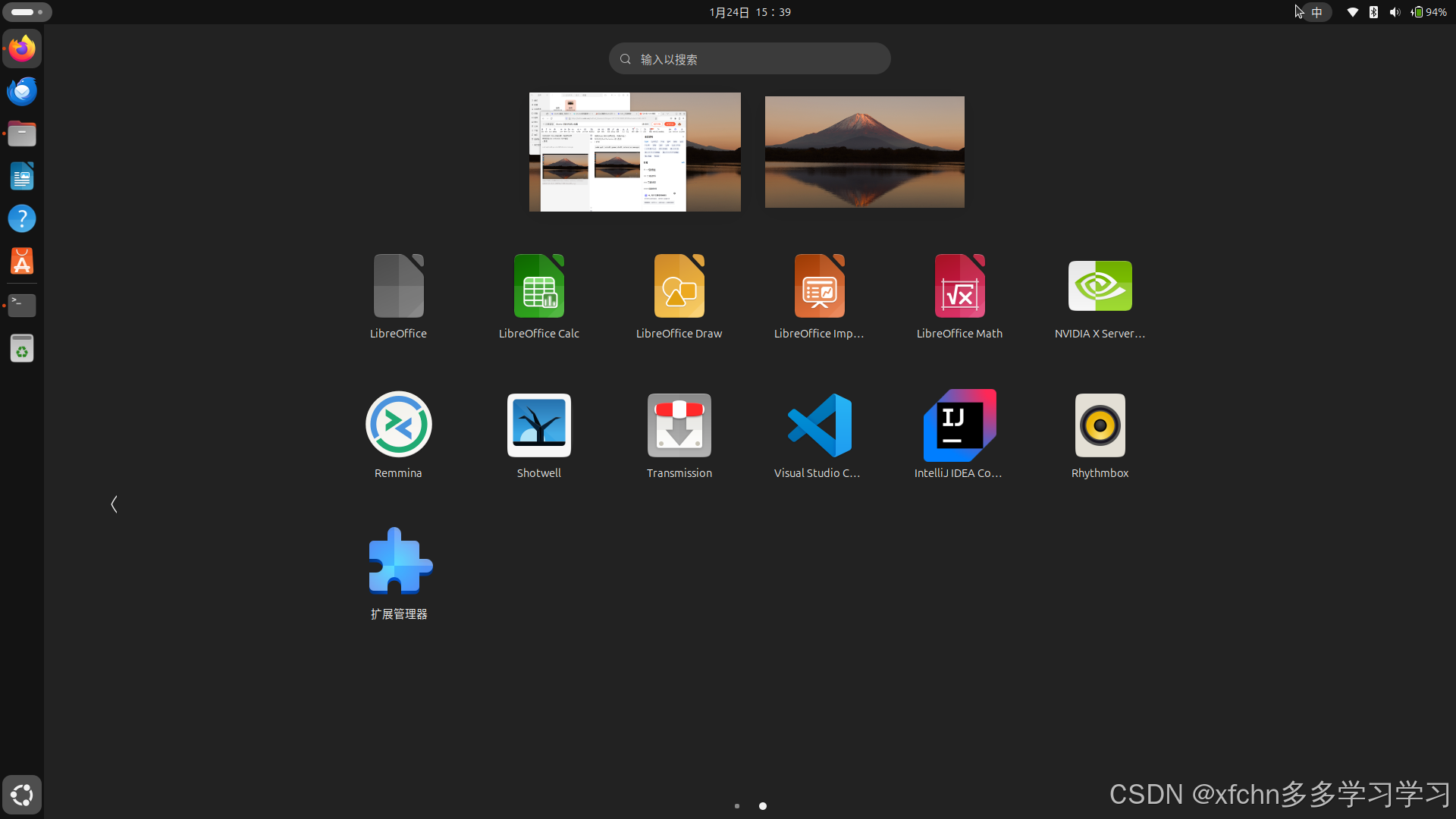Open Files manager from the dock
Viewport: 1456px width, 819px height.
coord(22,134)
